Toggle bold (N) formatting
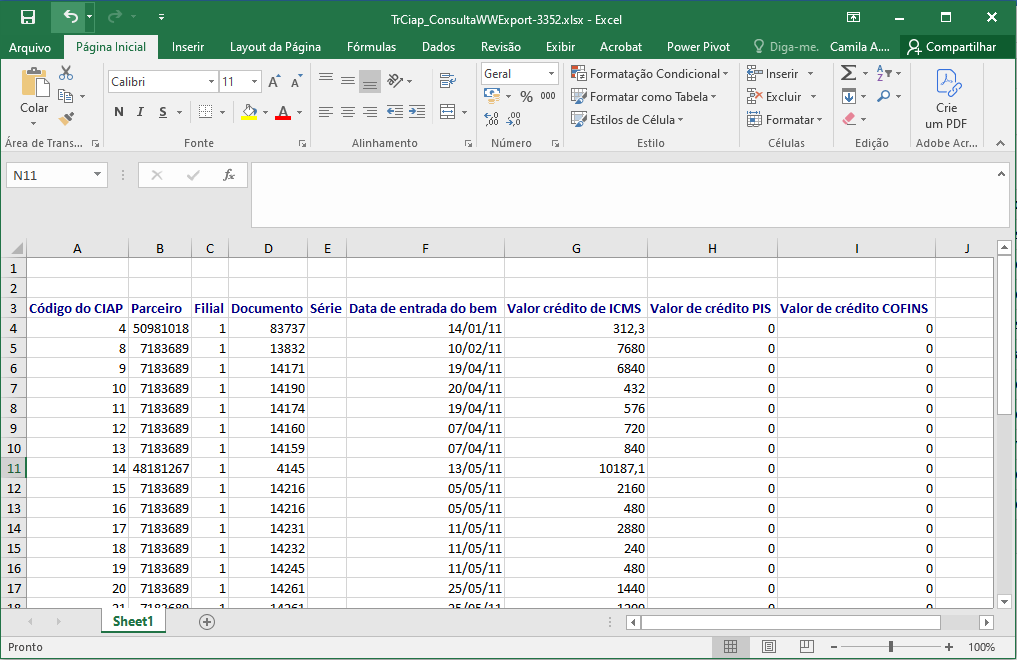Screen dimensions: 1017x660 (x=119, y=112)
